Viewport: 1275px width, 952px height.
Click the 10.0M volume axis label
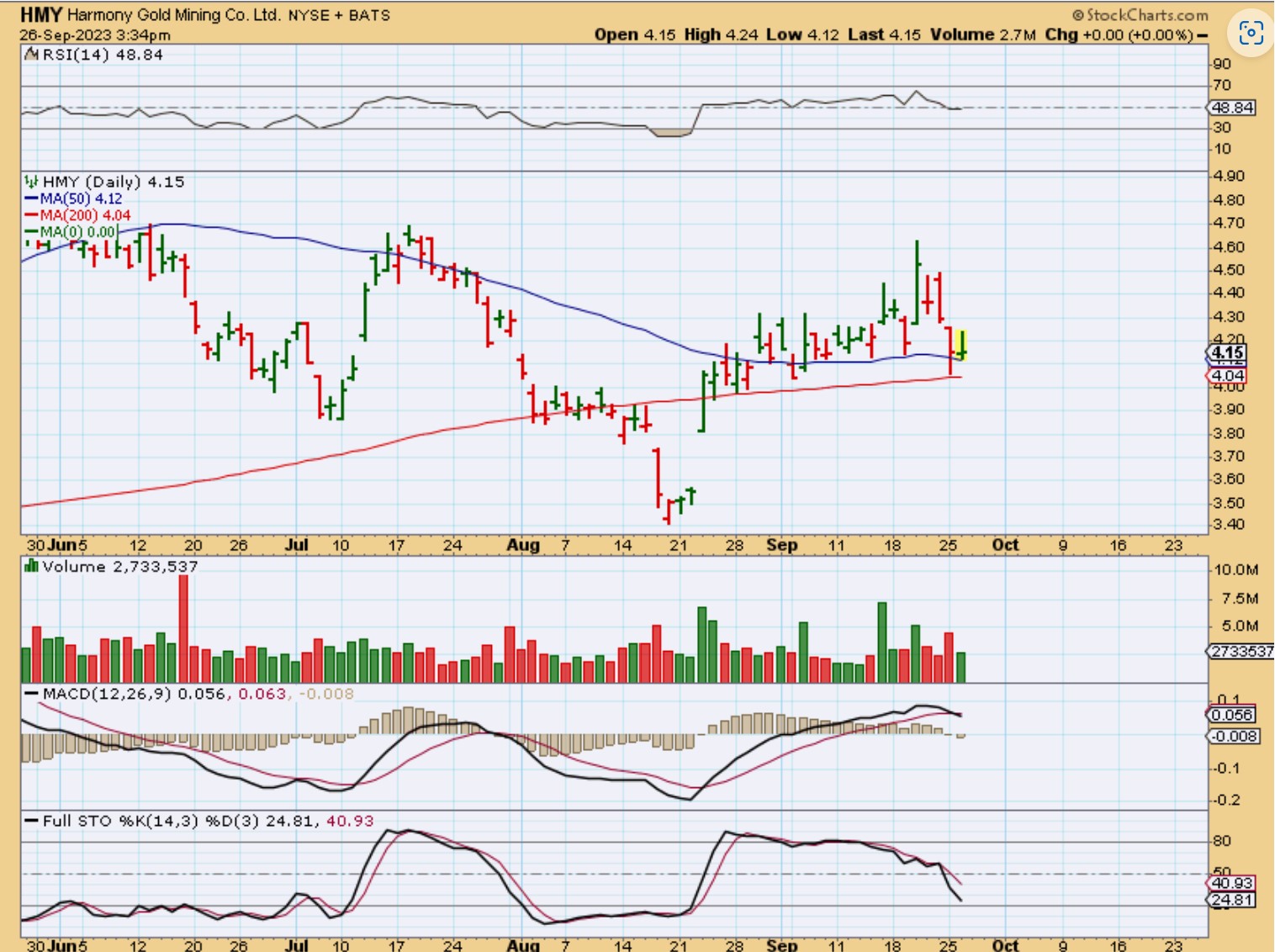coord(1235,569)
